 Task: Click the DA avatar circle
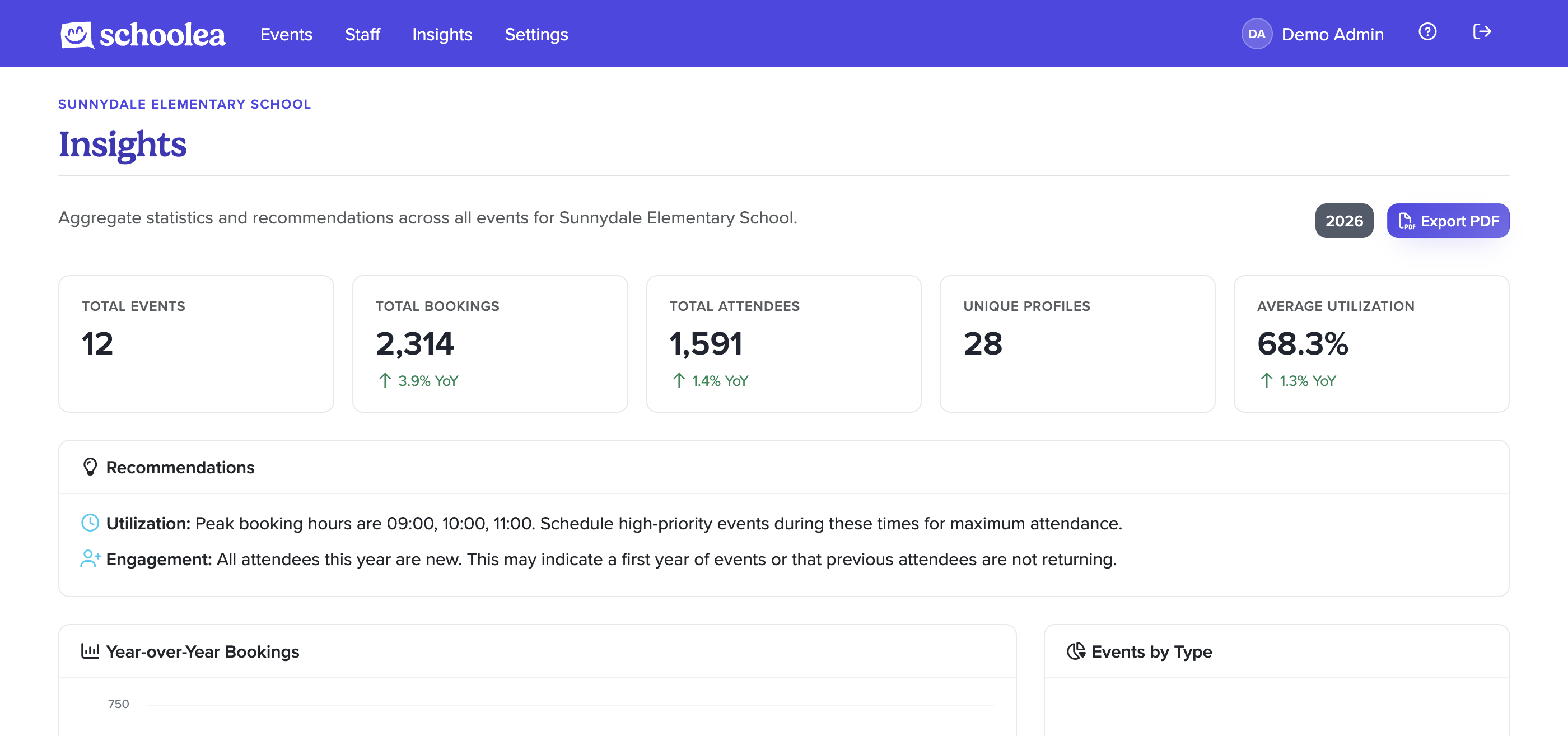(1256, 34)
